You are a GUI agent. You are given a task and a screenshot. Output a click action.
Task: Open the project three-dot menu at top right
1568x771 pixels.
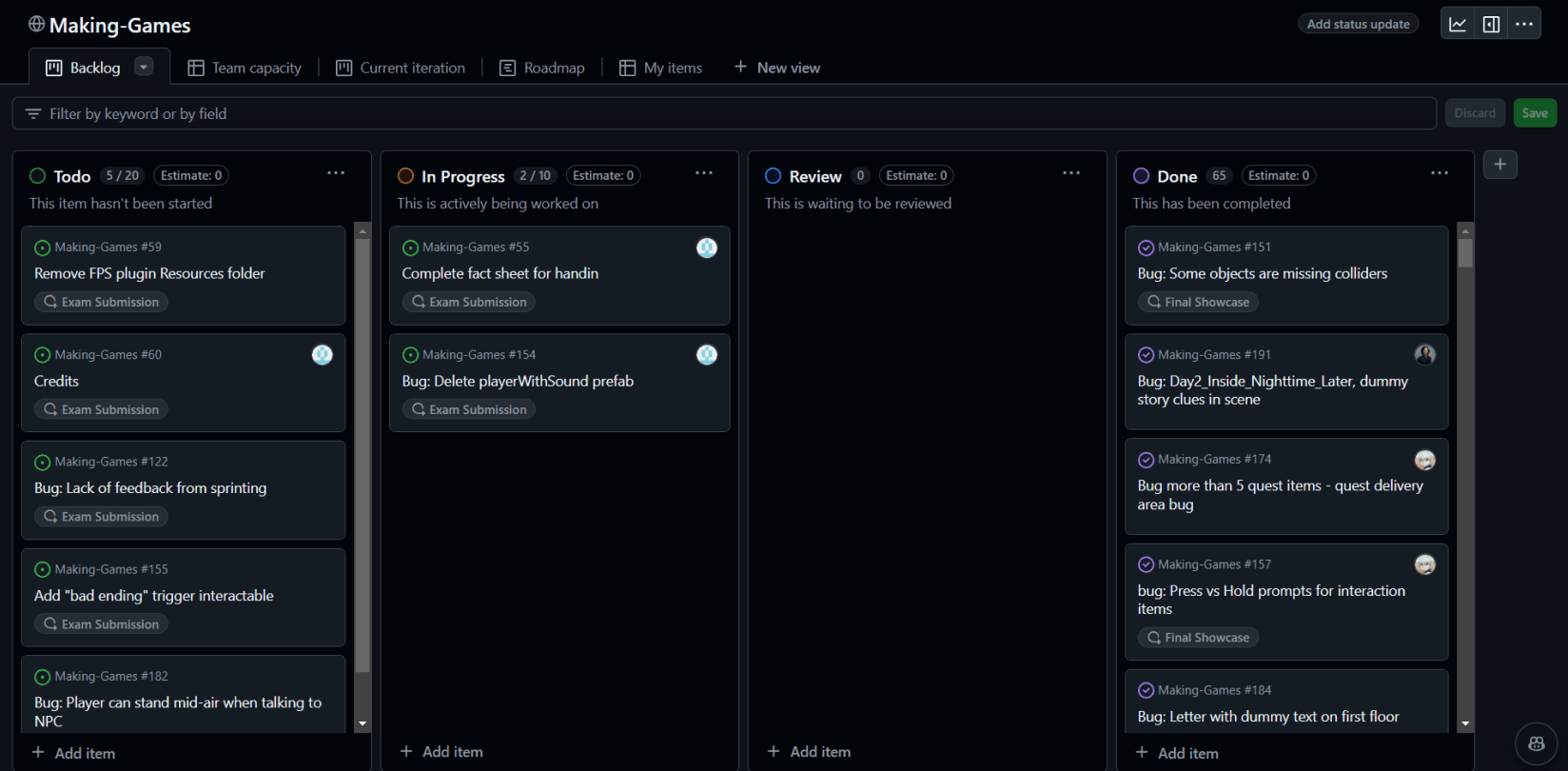tap(1524, 25)
